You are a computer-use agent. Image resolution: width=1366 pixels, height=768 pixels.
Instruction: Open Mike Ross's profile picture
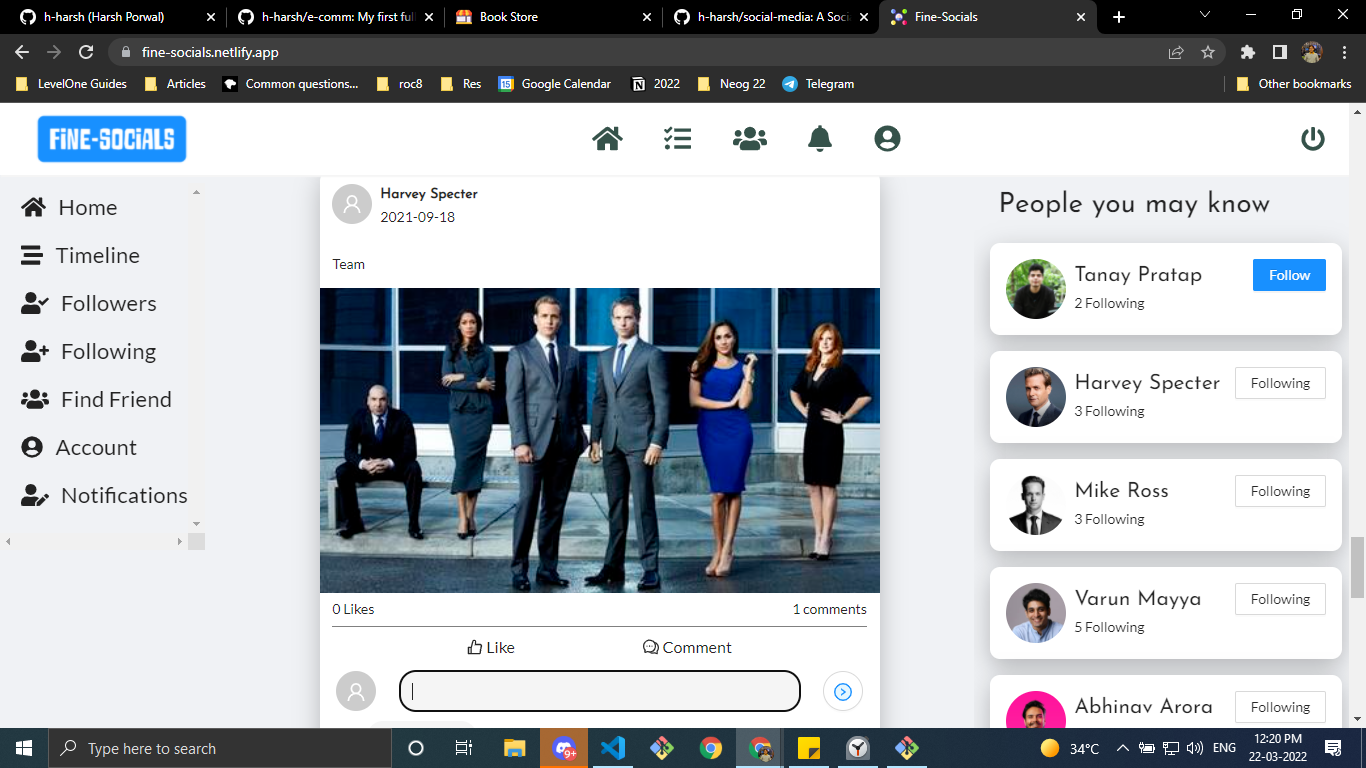pyautogui.click(x=1036, y=505)
